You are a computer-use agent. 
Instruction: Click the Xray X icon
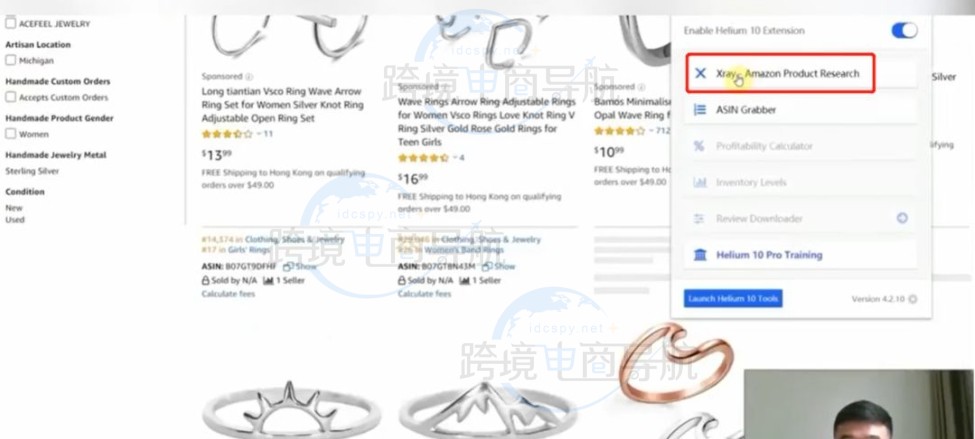[700, 73]
